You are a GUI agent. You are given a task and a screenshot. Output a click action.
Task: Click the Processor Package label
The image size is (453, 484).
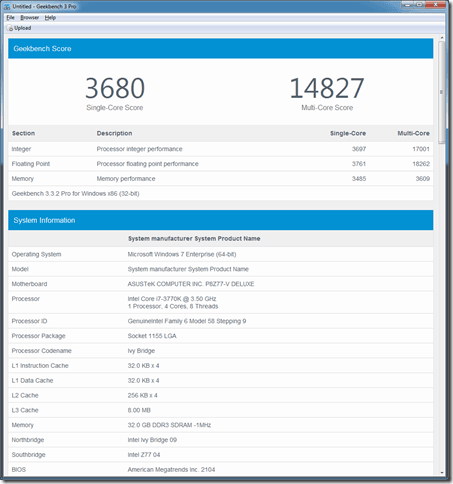tap(39, 336)
